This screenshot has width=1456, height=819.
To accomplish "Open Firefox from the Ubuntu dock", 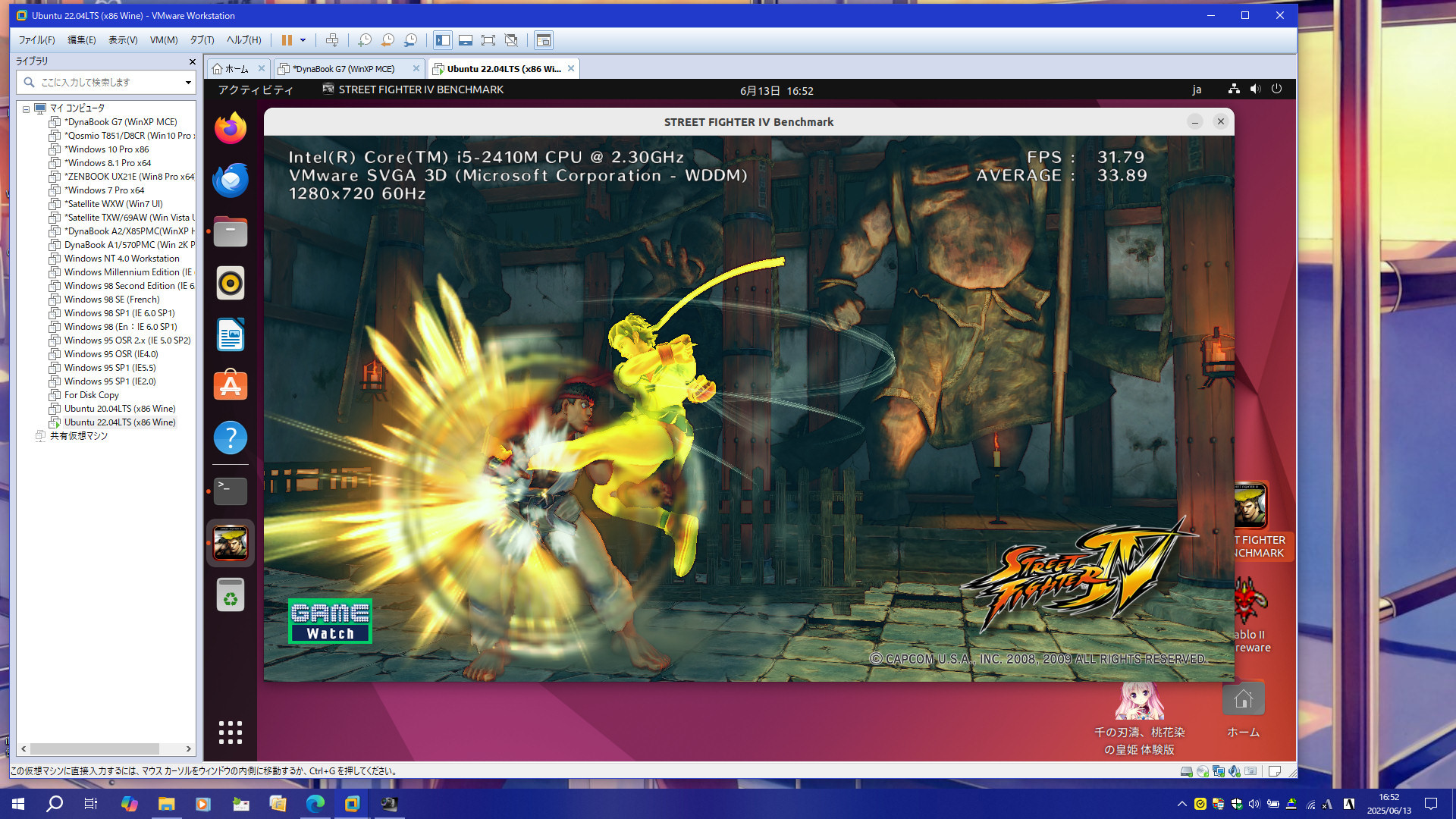I will 231,128.
